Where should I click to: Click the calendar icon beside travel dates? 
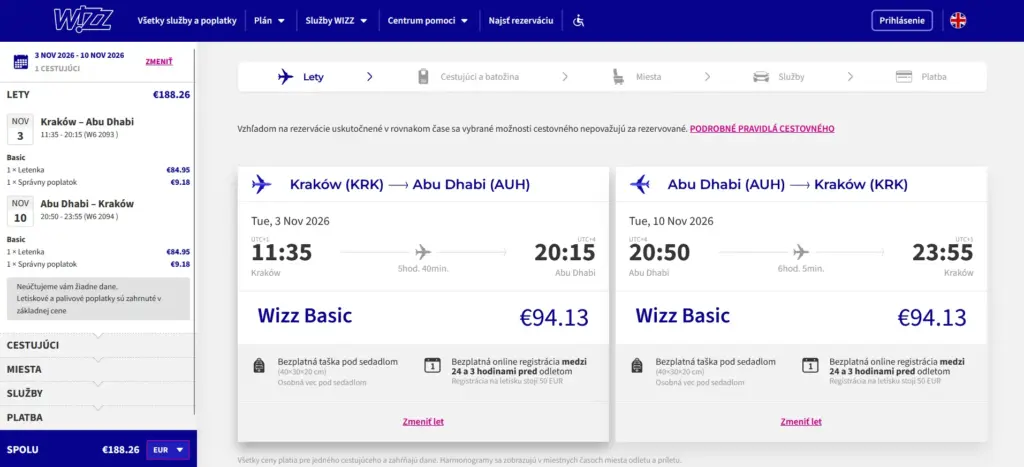pyautogui.click(x=21, y=62)
